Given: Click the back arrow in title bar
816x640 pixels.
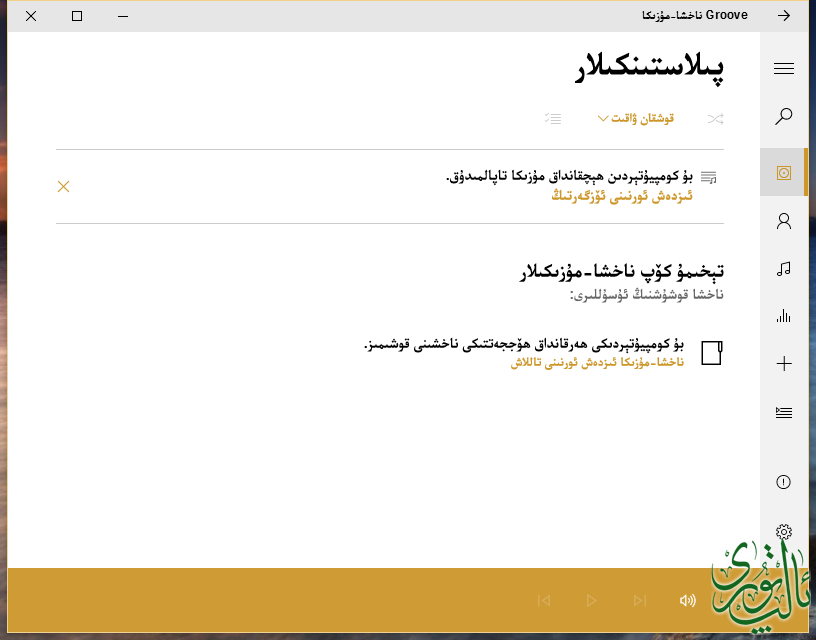Looking at the screenshot, I should tap(784, 16).
